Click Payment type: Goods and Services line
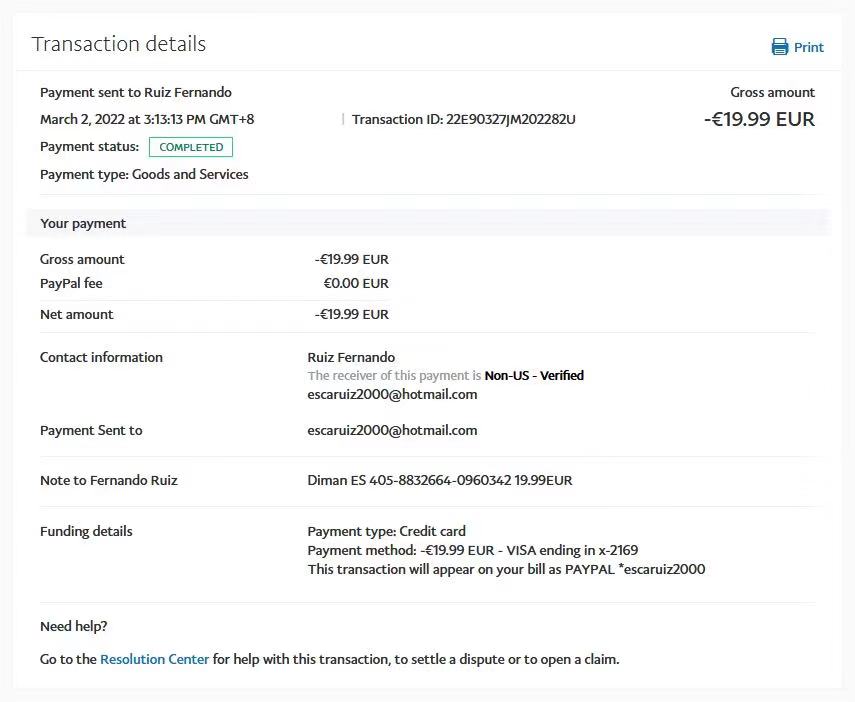This screenshot has height=702, width=855. click(144, 174)
